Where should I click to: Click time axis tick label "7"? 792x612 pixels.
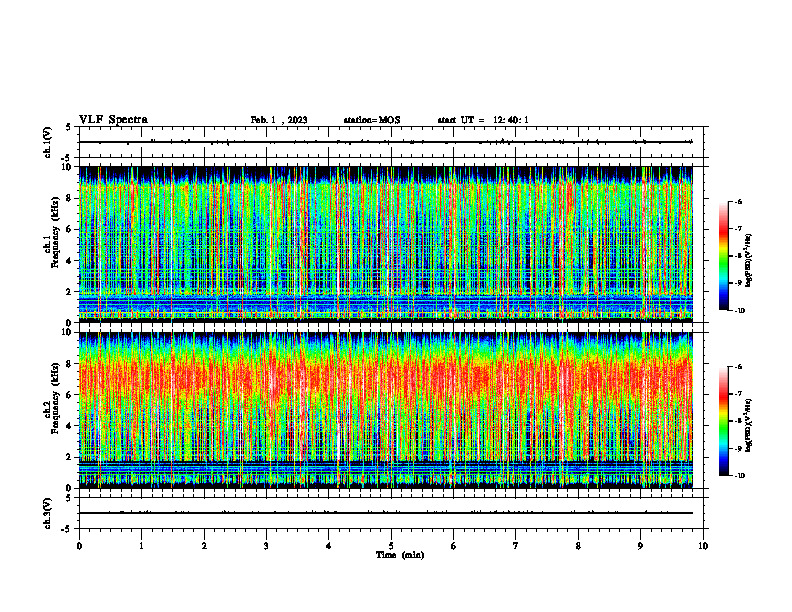point(516,546)
